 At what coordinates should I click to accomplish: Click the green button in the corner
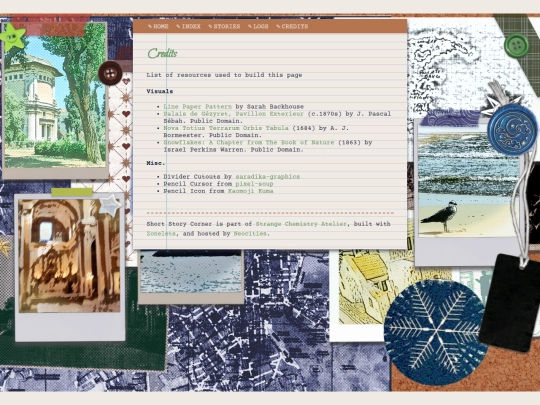pyautogui.click(x=516, y=45)
